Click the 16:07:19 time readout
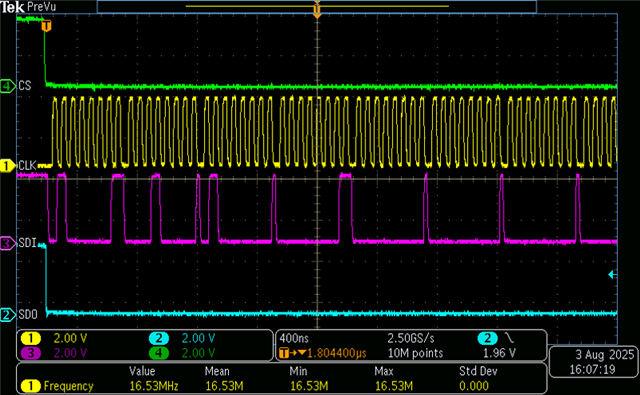 (592, 370)
